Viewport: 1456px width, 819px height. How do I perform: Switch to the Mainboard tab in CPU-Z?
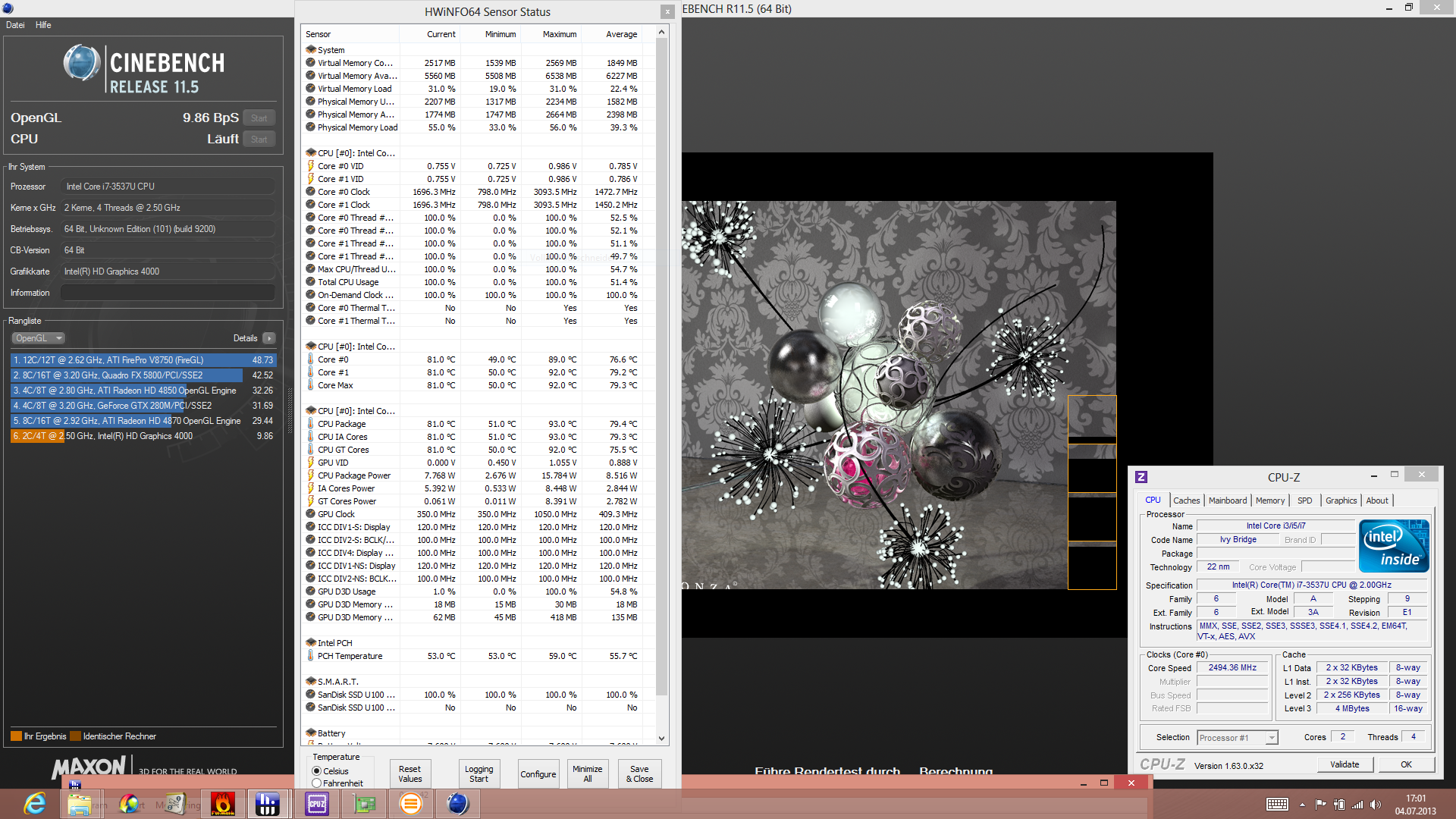coord(1227,500)
